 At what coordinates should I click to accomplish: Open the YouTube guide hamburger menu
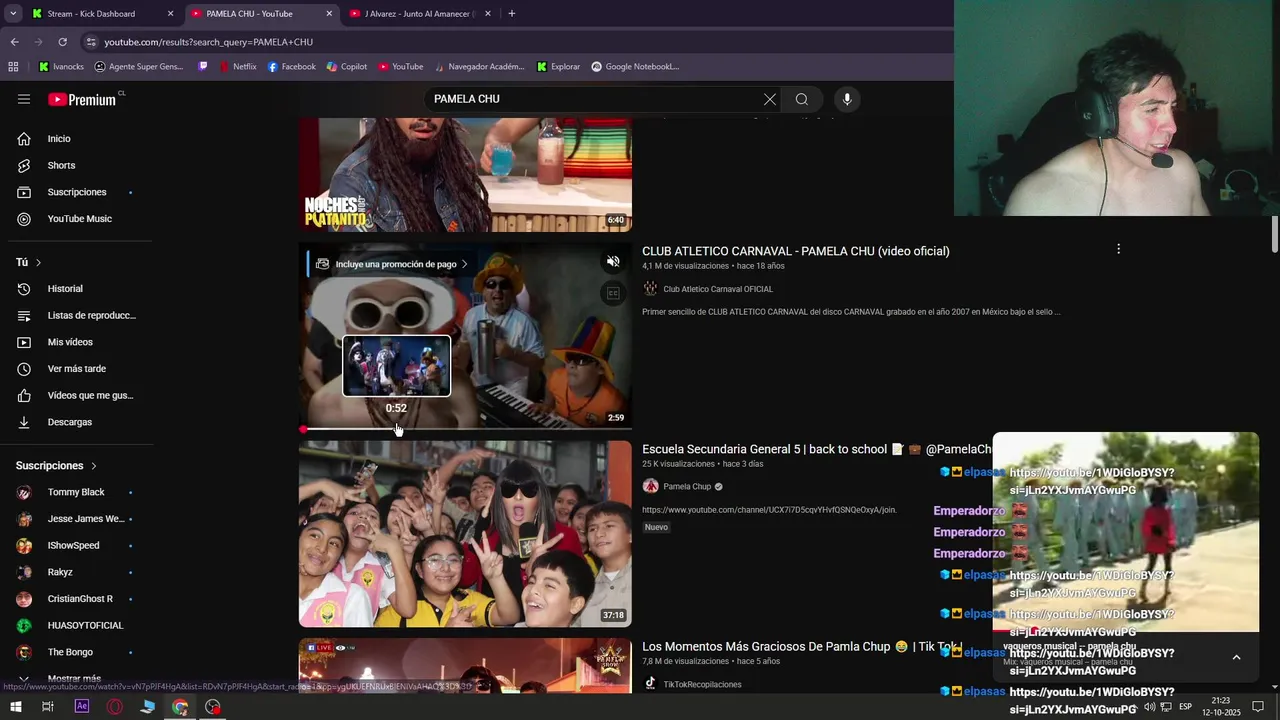pyautogui.click(x=24, y=99)
